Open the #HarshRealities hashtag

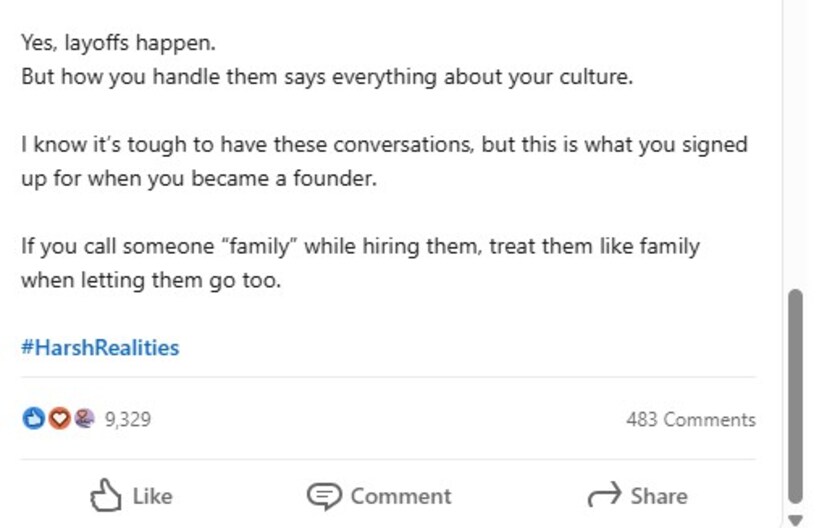click(x=100, y=348)
